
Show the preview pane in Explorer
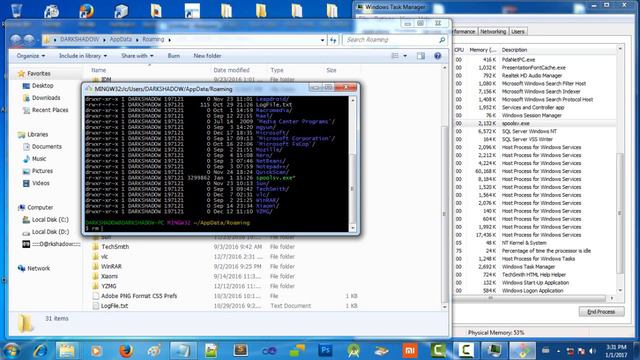(421, 56)
